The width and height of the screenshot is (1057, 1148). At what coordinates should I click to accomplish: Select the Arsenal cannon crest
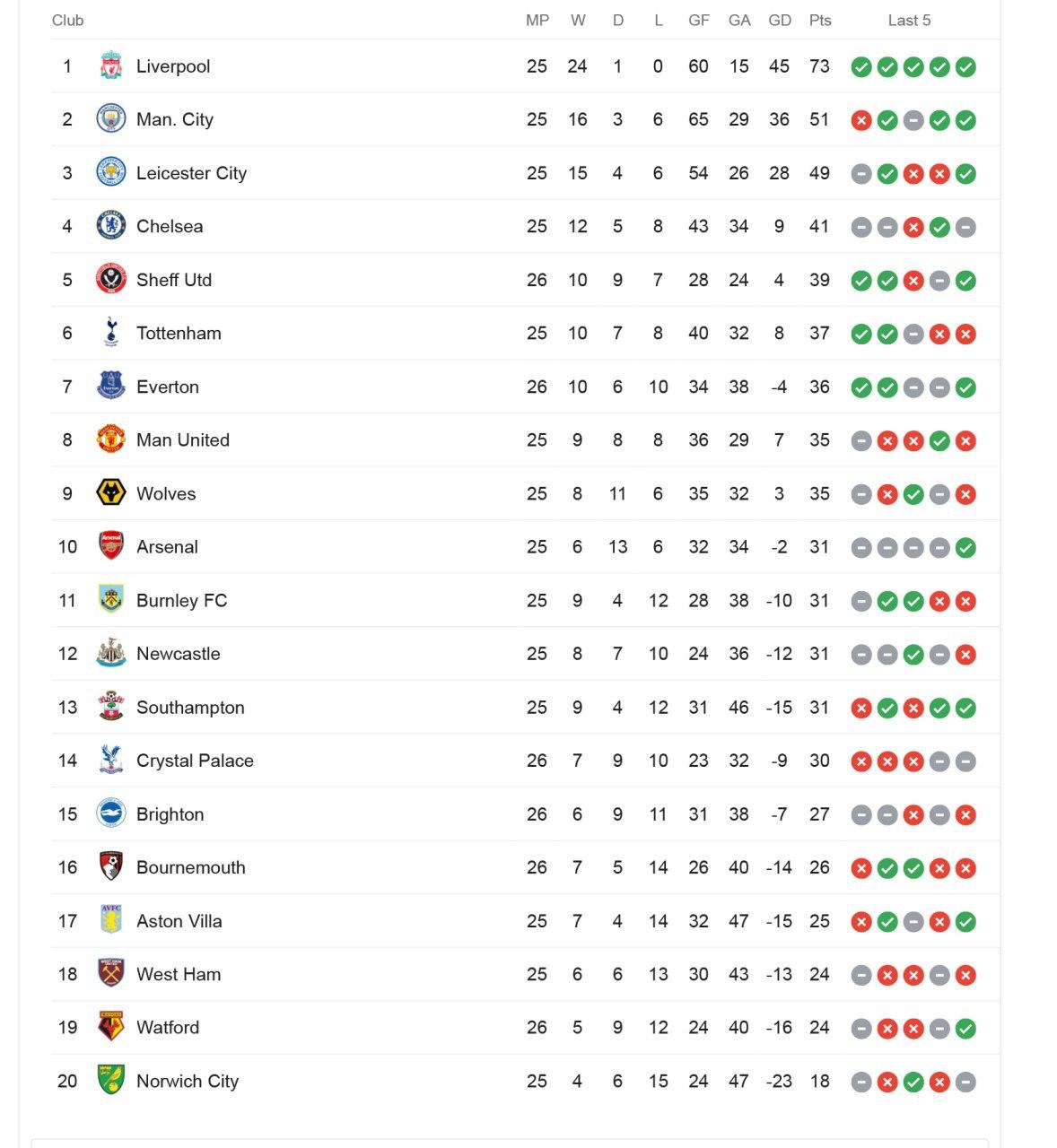tap(111, 546)
